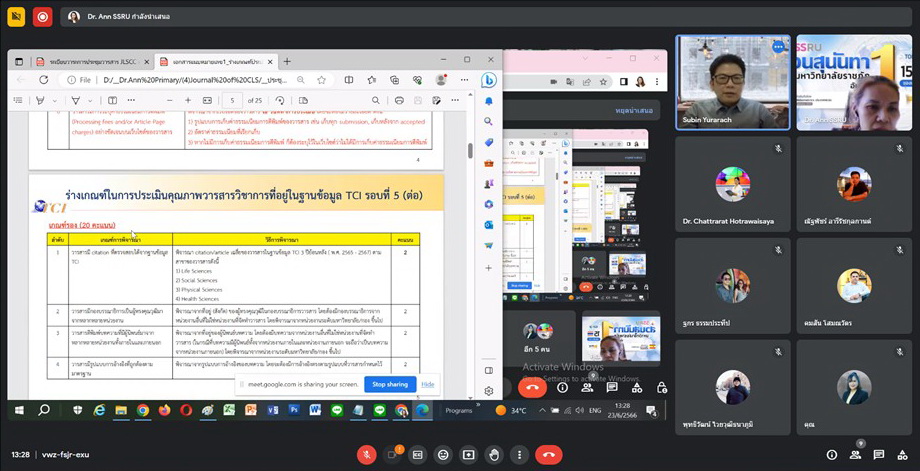Click the PDF viewer vertical scrollbar
This screenshot has width=920, height=471.
pos(470,150)
